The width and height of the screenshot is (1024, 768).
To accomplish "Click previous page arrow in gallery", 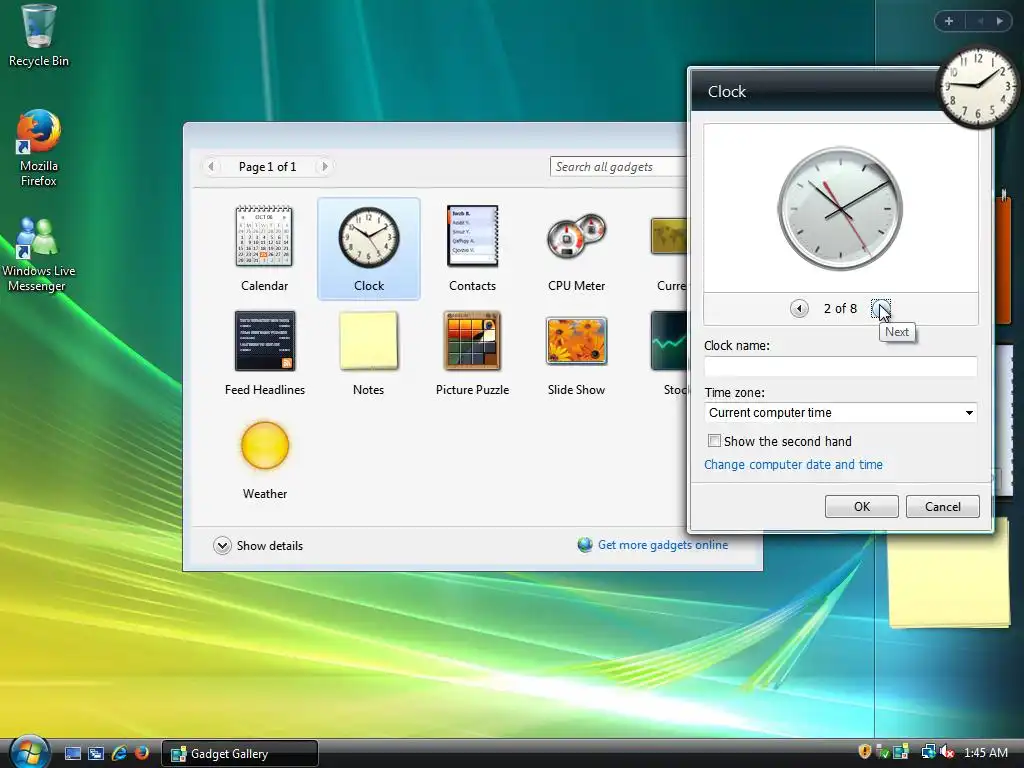I will 211,167.
